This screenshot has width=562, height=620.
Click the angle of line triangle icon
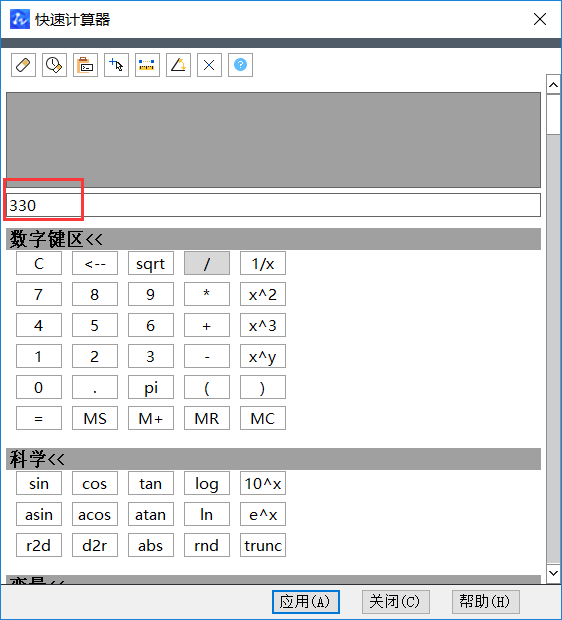178,65
